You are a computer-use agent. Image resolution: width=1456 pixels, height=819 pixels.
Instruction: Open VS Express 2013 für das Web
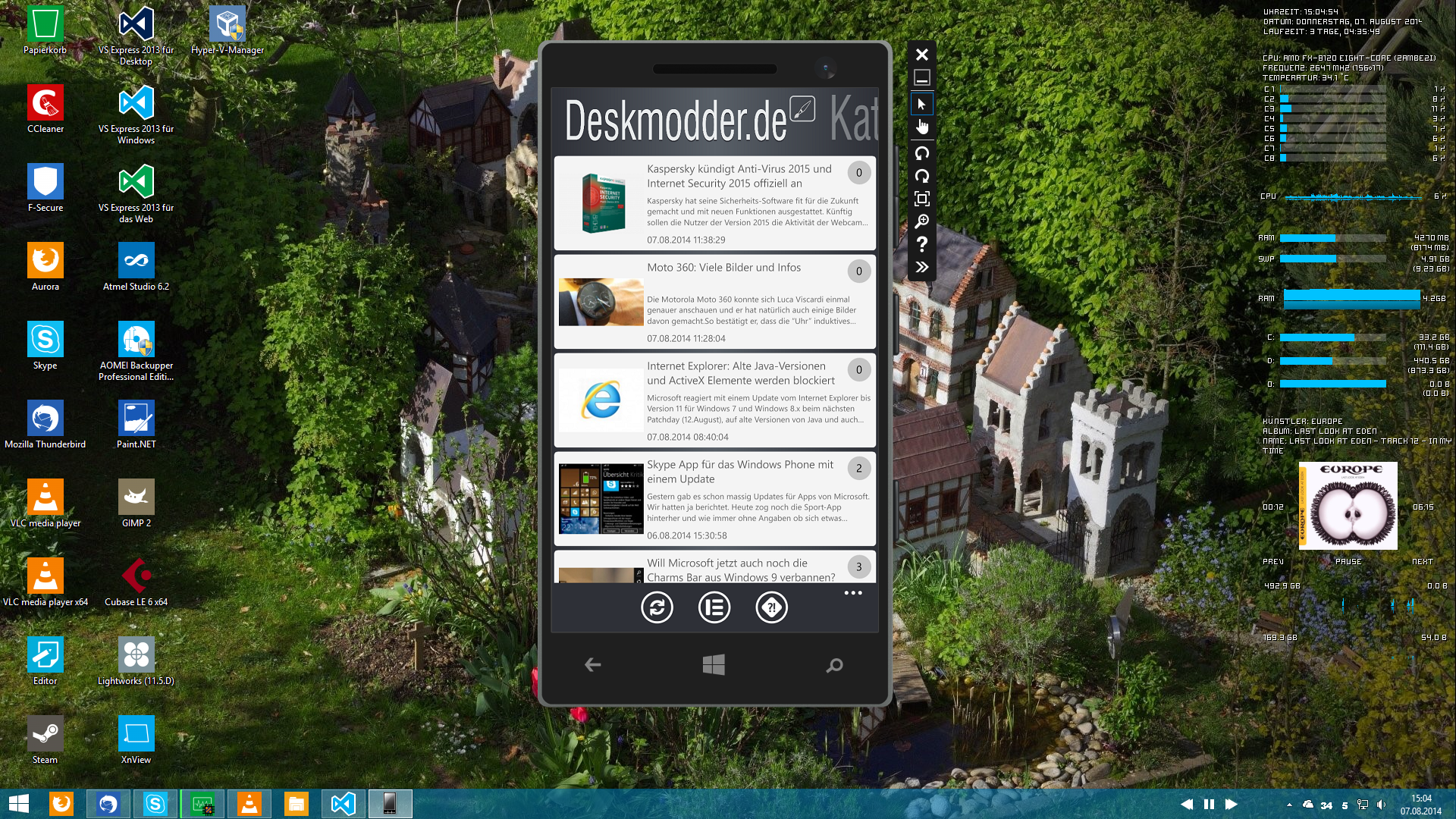(x=136, y=193)
